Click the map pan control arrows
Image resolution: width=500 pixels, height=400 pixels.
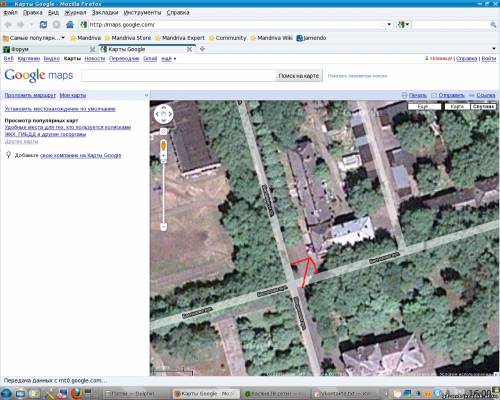(164, 114)
